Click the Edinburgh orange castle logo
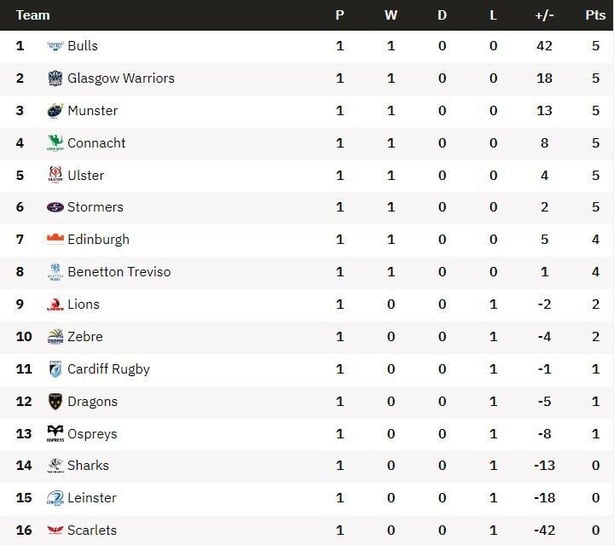This screenshot has width=614, height=545. (55, 238)
